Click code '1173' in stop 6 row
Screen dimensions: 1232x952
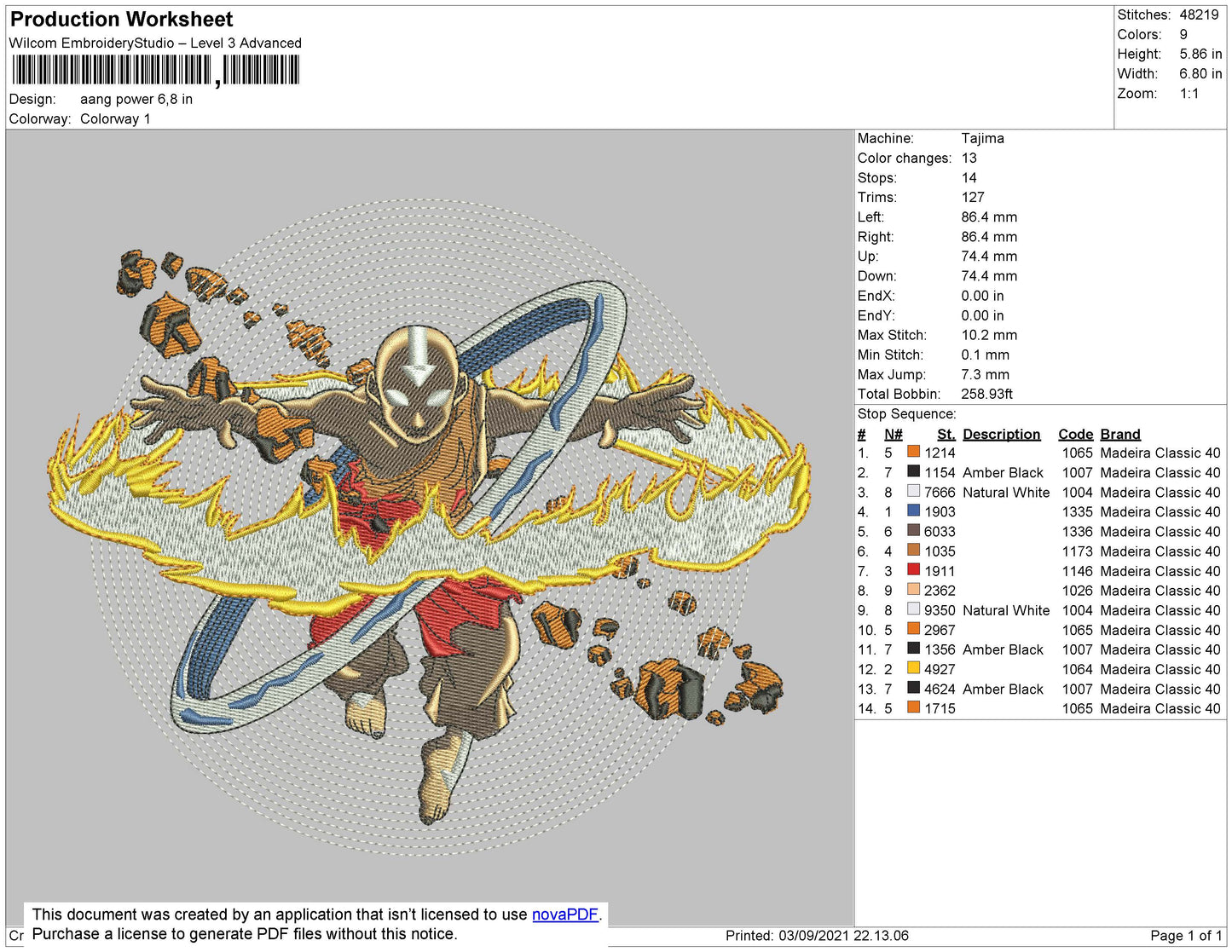point(1077,551)
